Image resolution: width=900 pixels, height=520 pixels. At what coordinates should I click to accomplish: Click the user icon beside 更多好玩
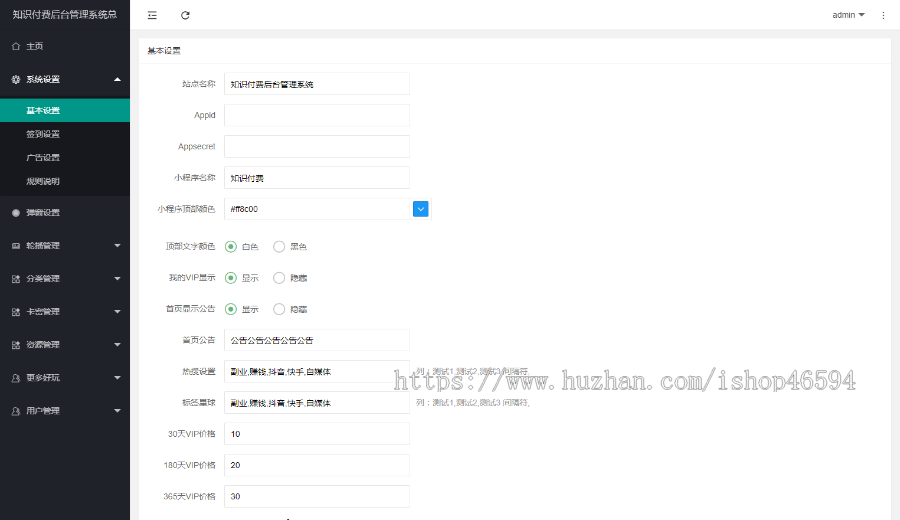coord(16,378)
